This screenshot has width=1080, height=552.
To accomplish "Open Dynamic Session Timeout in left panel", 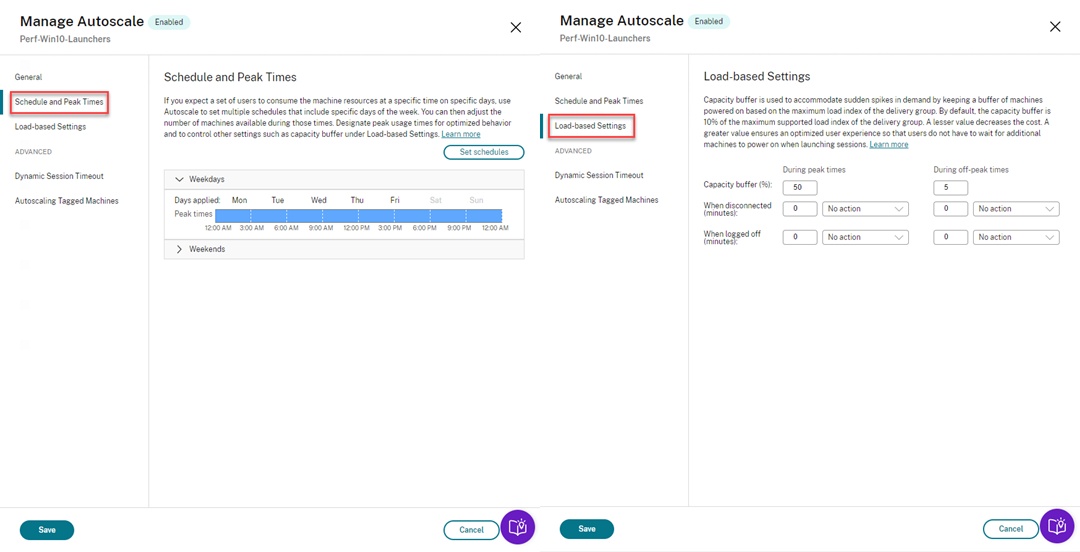I will point(59,176).
